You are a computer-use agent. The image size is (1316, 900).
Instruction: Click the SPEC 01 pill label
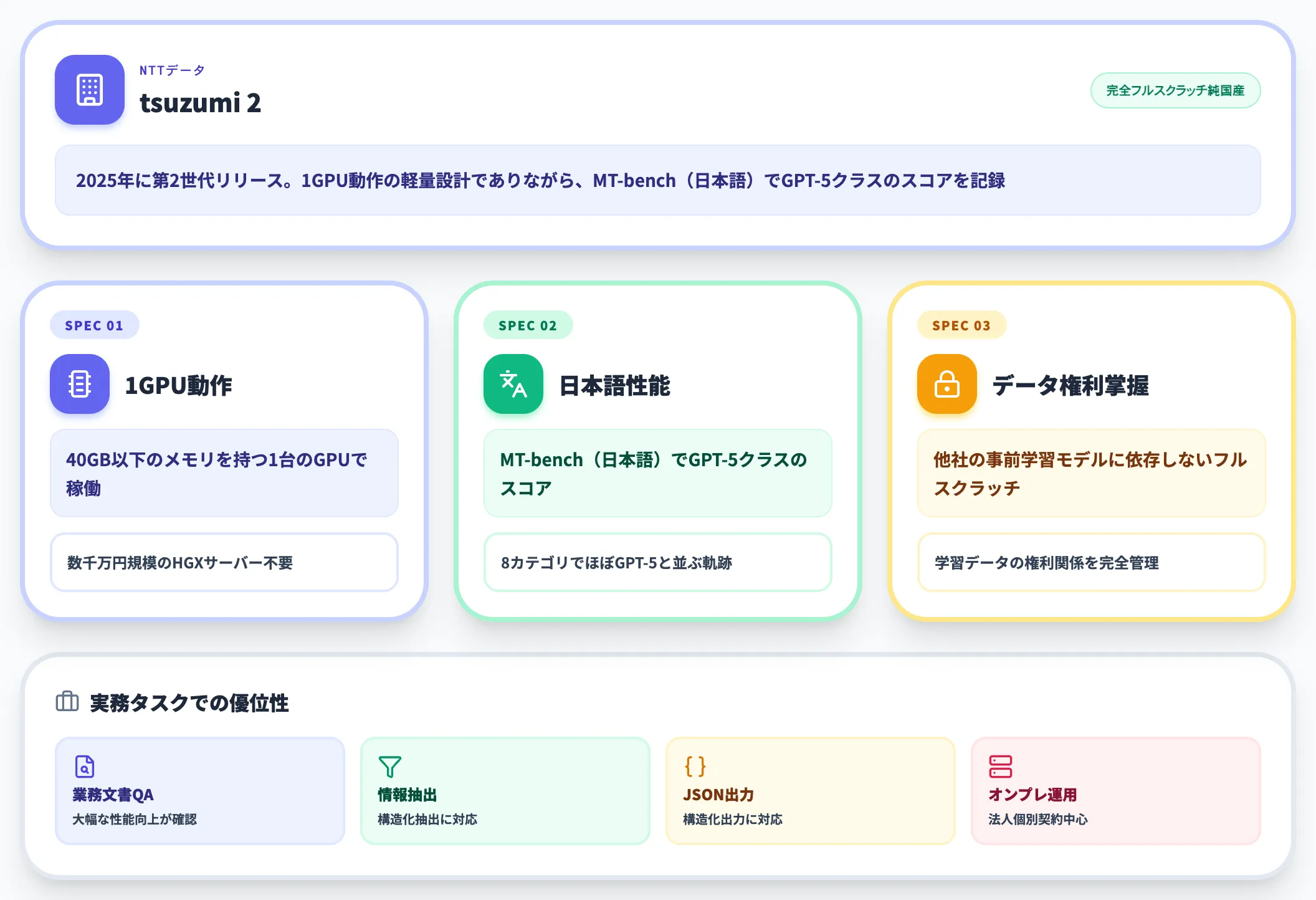[x=94, y=325]
